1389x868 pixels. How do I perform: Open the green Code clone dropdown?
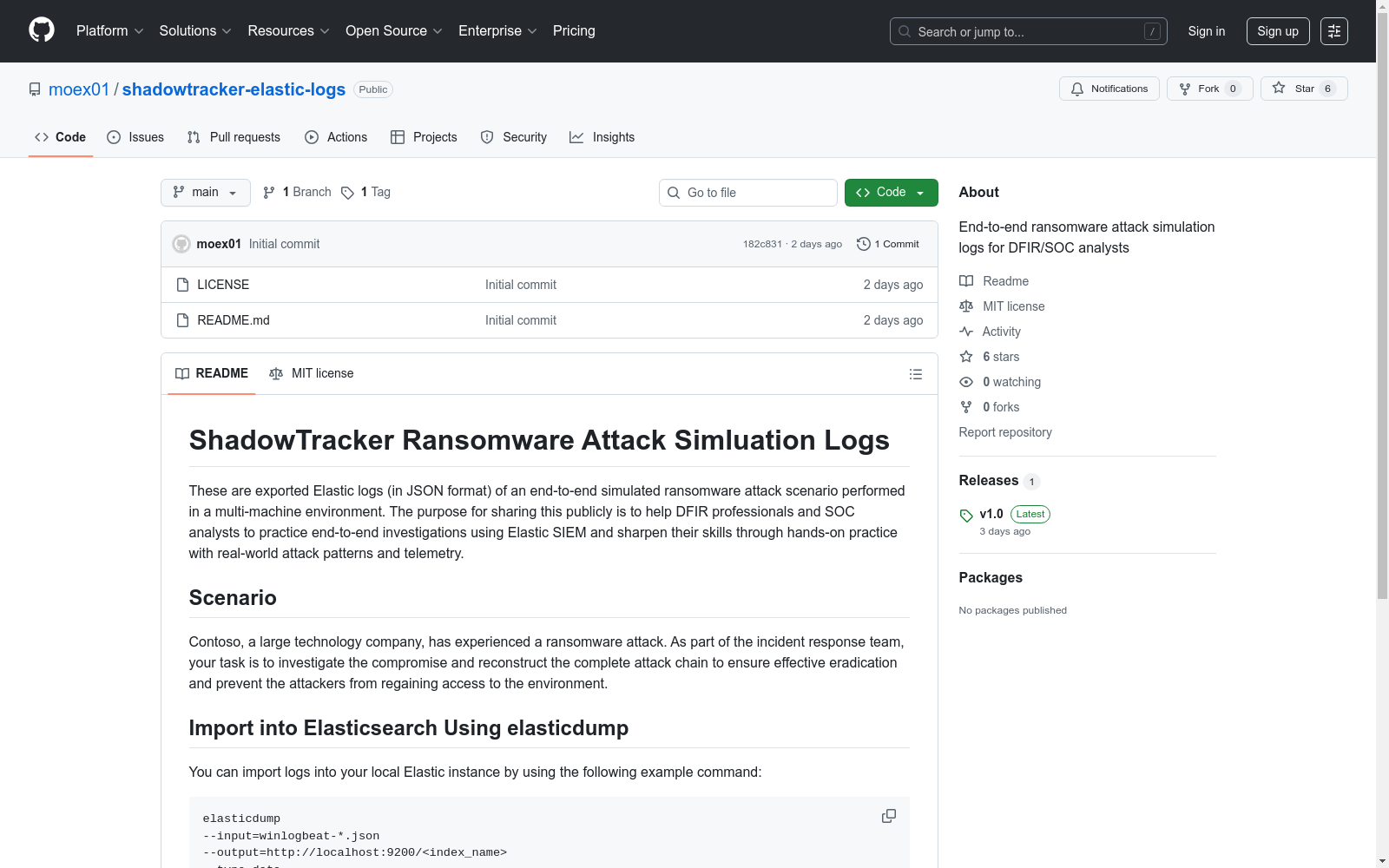click(x=891, y=193)
